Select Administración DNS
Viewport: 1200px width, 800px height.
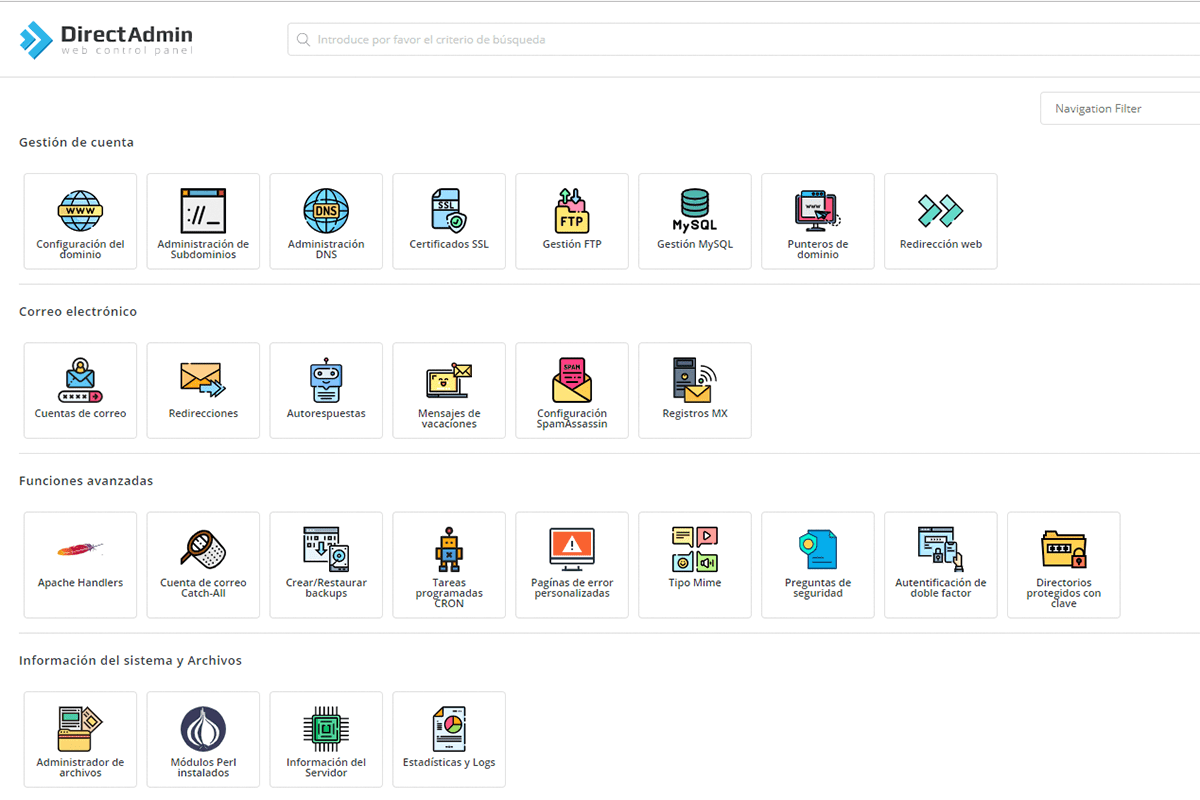point(326,221)
